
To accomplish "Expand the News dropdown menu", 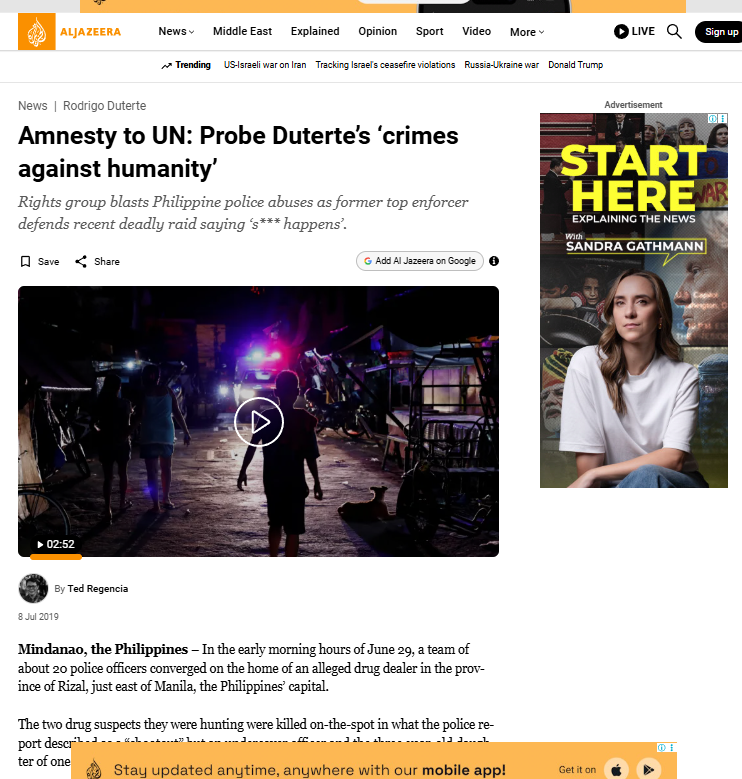I will [x=176, y=31].
